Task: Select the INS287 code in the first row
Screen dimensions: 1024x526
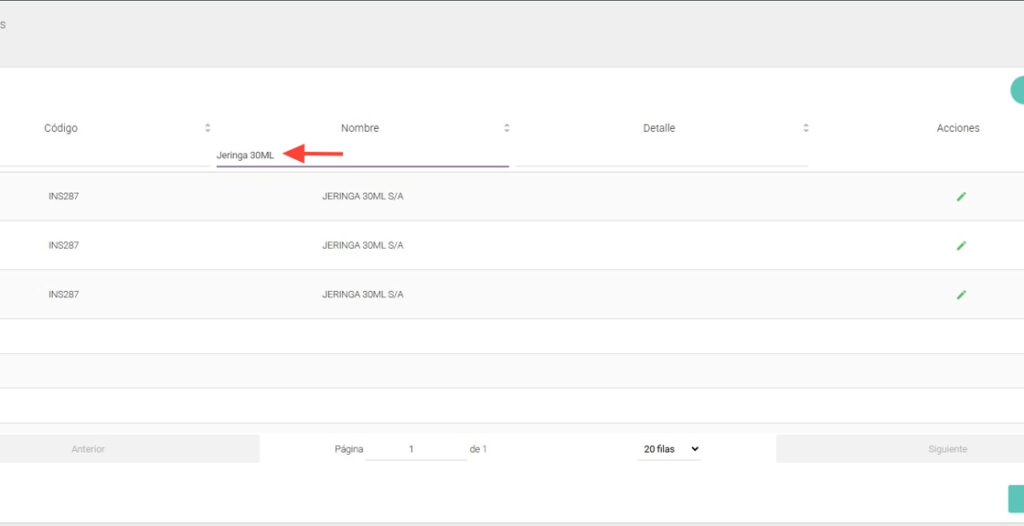Action: pos(63,196)
